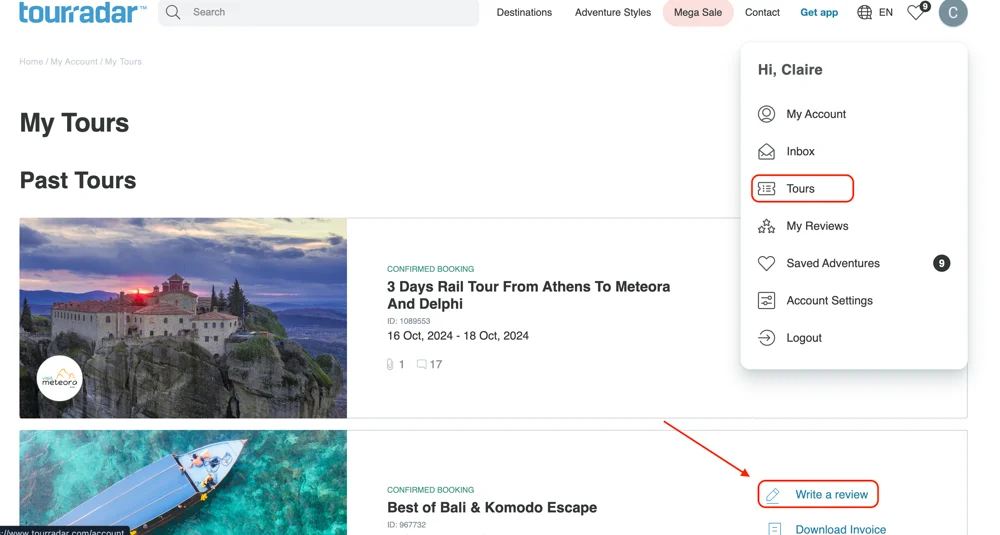
Task: Click the EN language label
Action: point(886,12)
